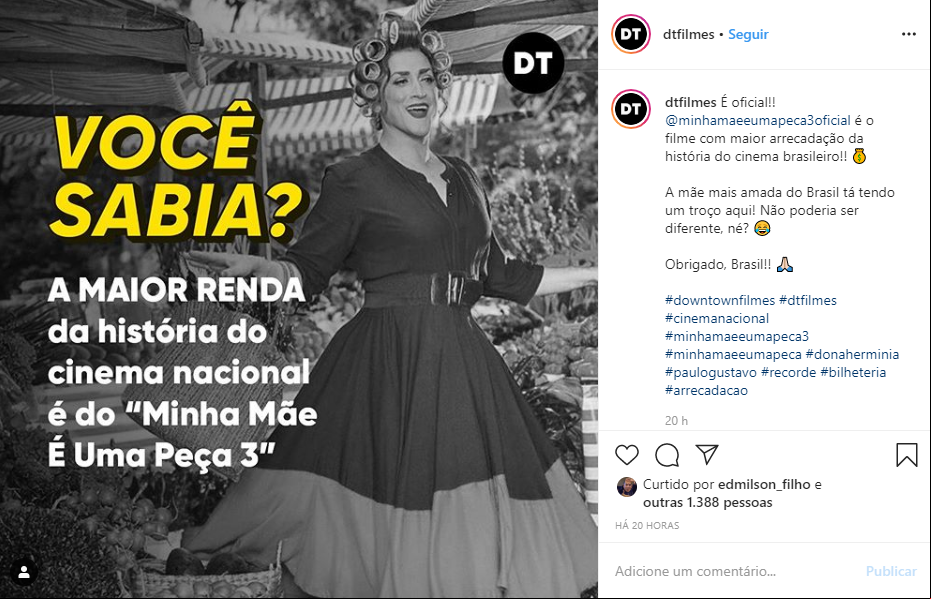This screenshot has height=599, width=931.
Task: Open the three-dot more options menu
Action: [908, 34]
